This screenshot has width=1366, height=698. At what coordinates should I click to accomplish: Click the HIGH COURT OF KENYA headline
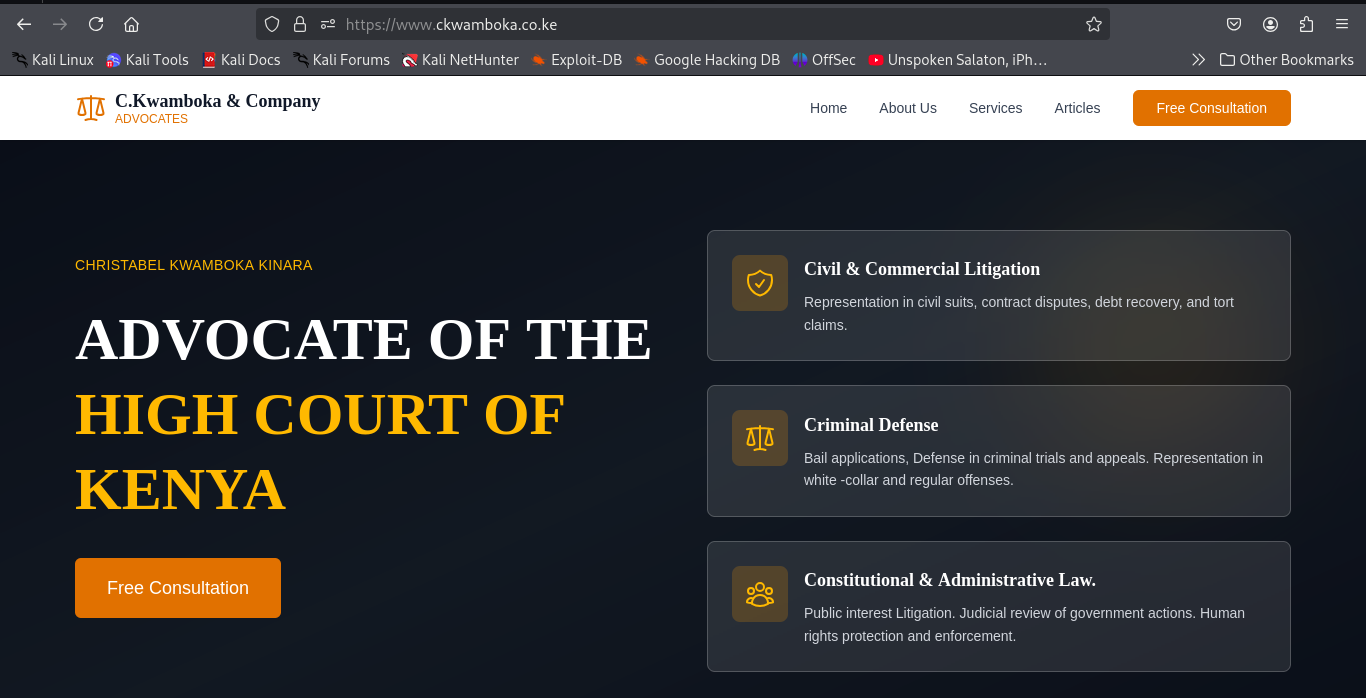tap(320, 452)
